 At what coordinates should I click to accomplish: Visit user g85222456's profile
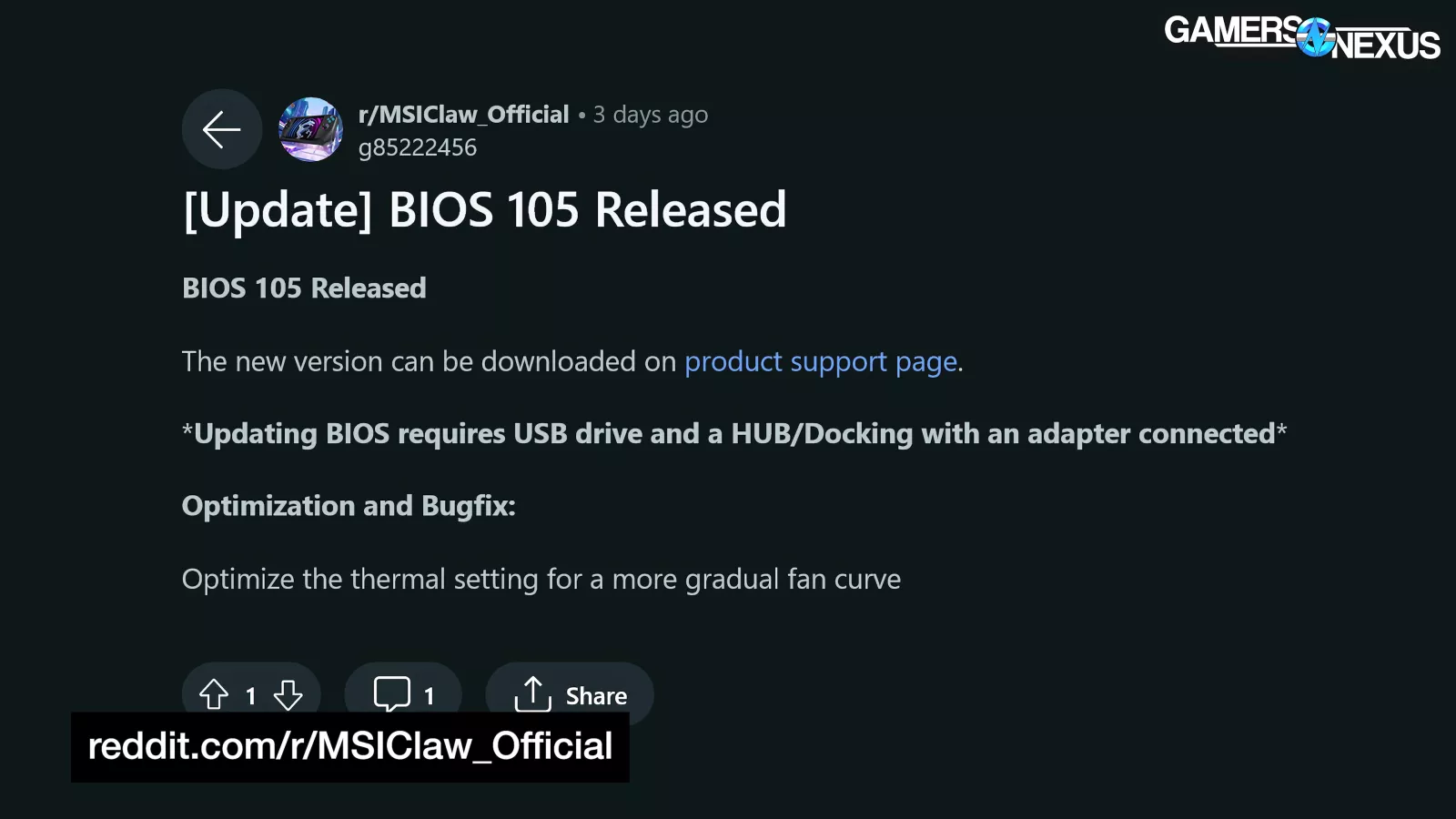pos(418,147)
